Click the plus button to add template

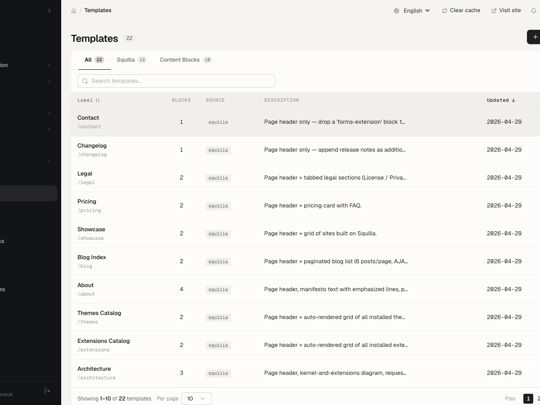tap(534, 37)
